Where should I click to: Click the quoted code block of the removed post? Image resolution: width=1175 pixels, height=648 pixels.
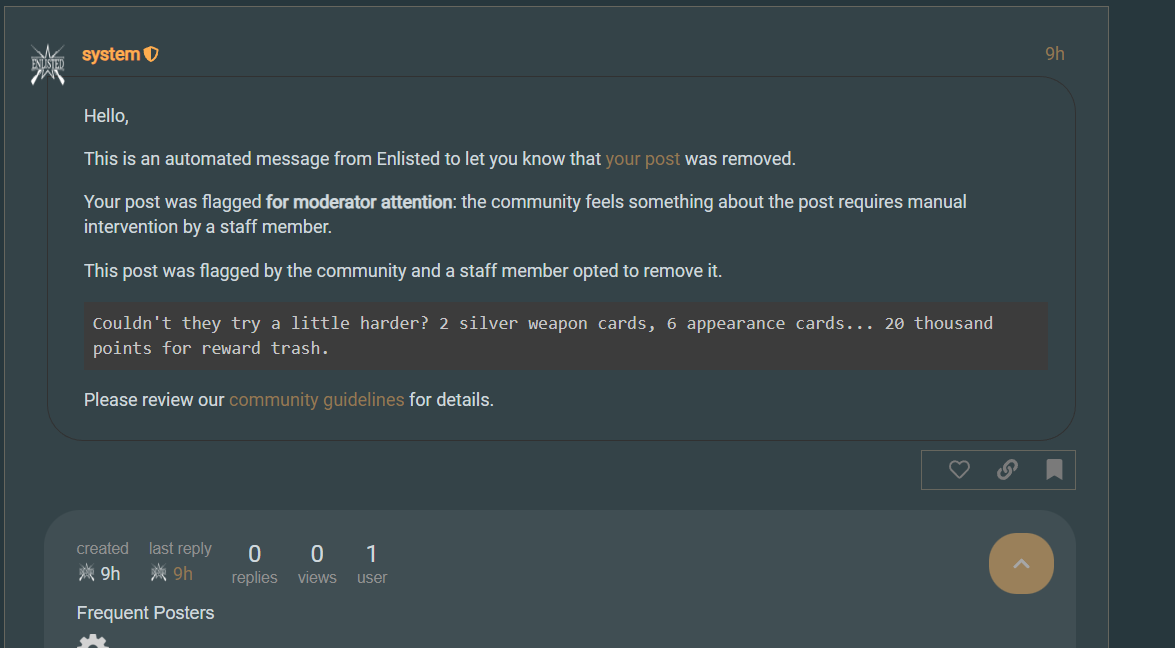pyautogui.click(x=565, y=336)
